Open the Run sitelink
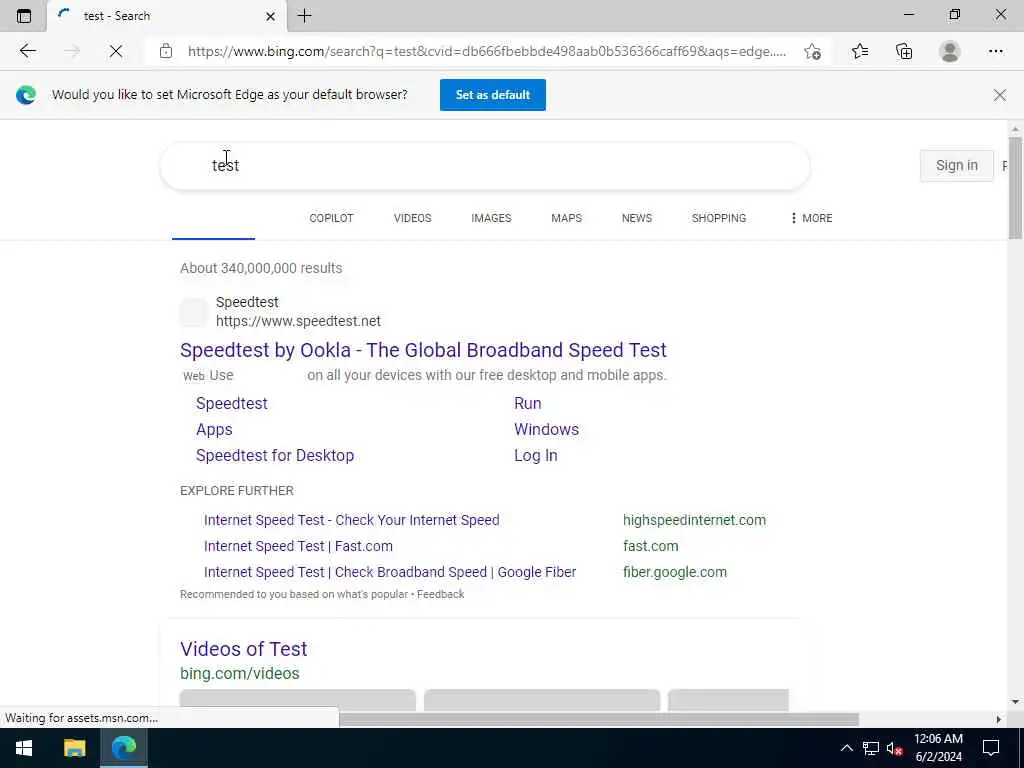Viewport: 1024px width, 768px height. (x=528, y=404)
